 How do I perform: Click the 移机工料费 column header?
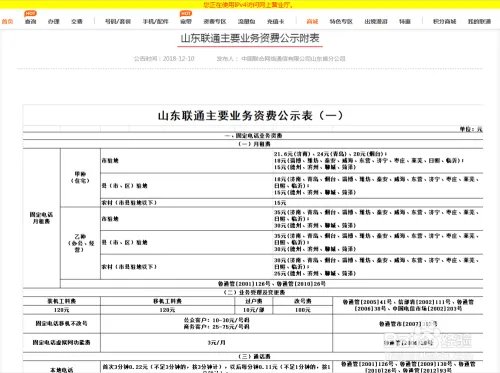coord(167,301)
